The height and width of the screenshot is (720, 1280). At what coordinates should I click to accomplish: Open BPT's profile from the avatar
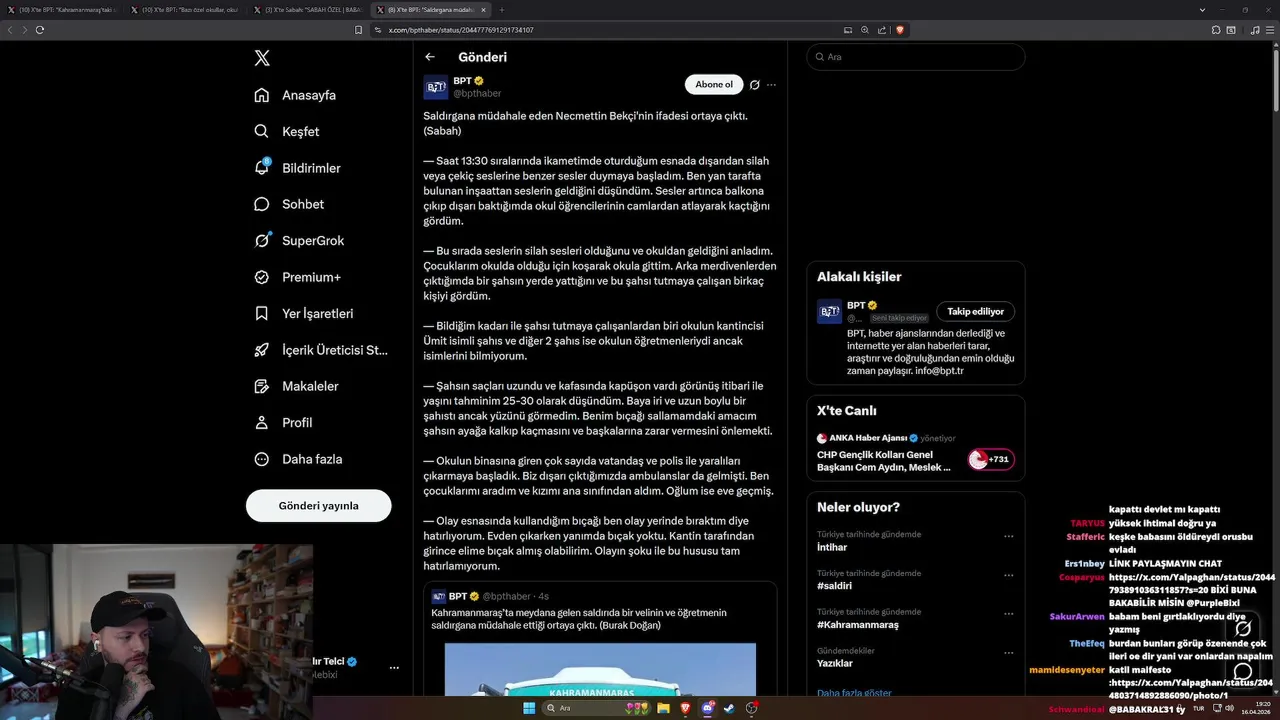436,87
